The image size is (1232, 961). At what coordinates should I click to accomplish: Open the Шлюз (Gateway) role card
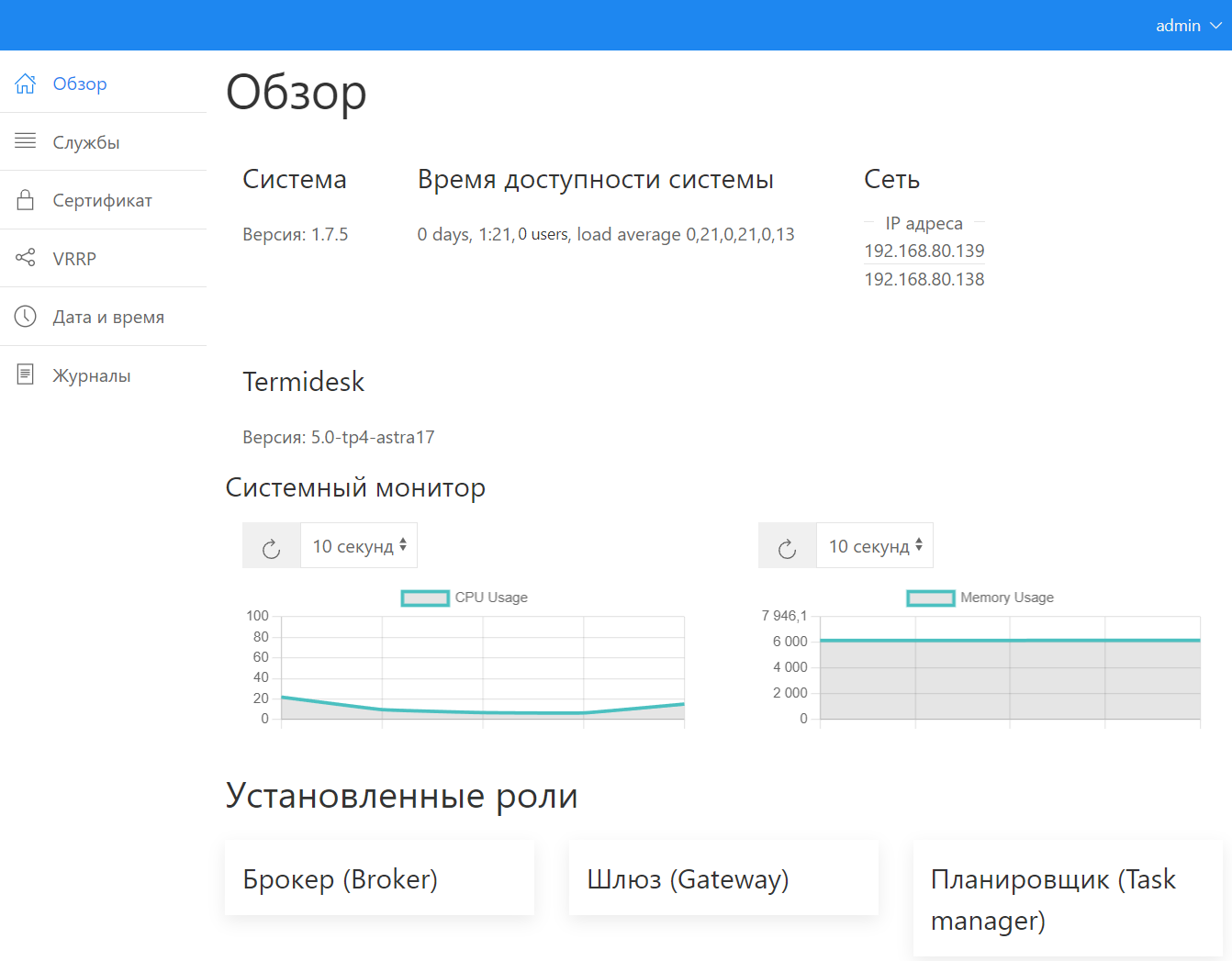[723, 878]
